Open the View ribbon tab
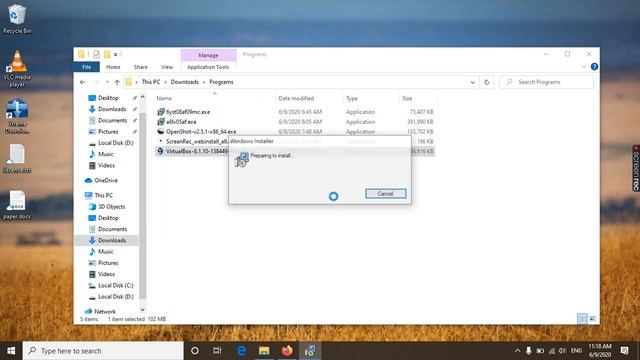Image resolution: width=640 pixels, height=360 pixels. tap(167, 67)
